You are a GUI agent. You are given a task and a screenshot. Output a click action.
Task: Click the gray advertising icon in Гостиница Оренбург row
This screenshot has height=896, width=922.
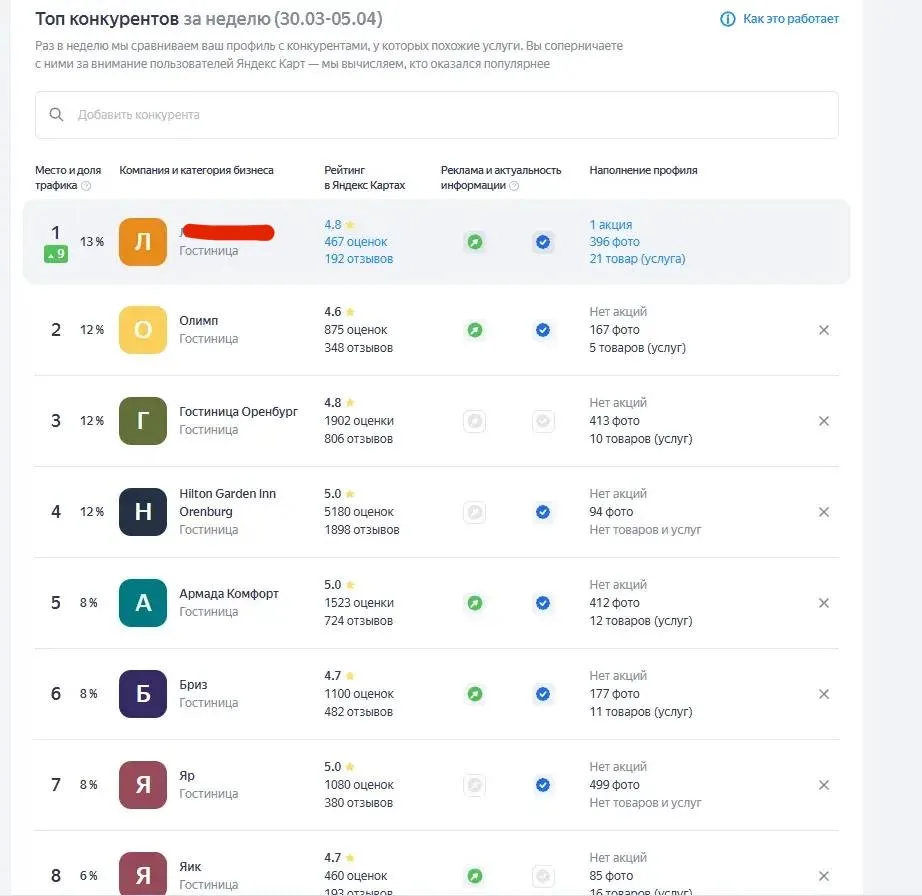(x=475, y=421)
